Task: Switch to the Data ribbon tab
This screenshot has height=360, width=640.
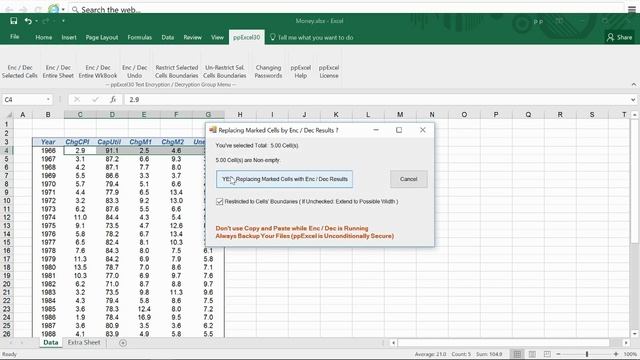Action: coord(167,37)
